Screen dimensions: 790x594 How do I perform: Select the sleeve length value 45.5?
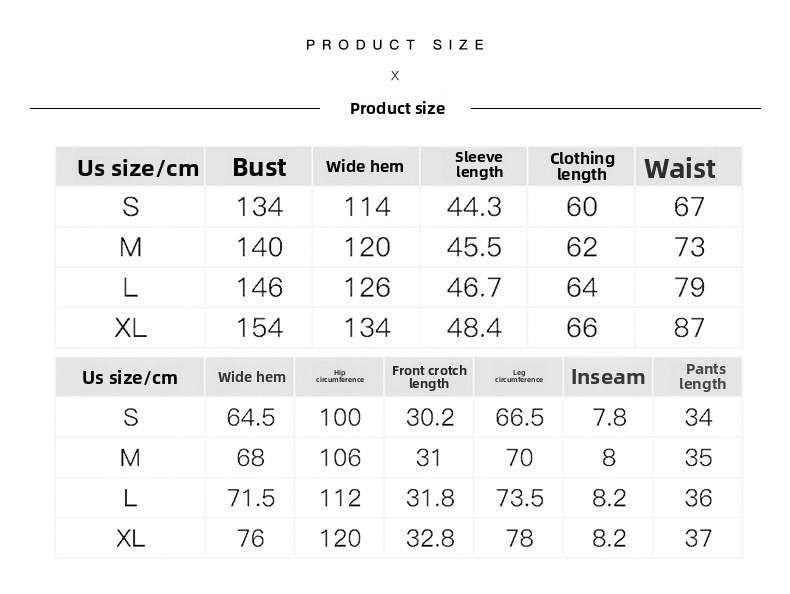[474, 247]
